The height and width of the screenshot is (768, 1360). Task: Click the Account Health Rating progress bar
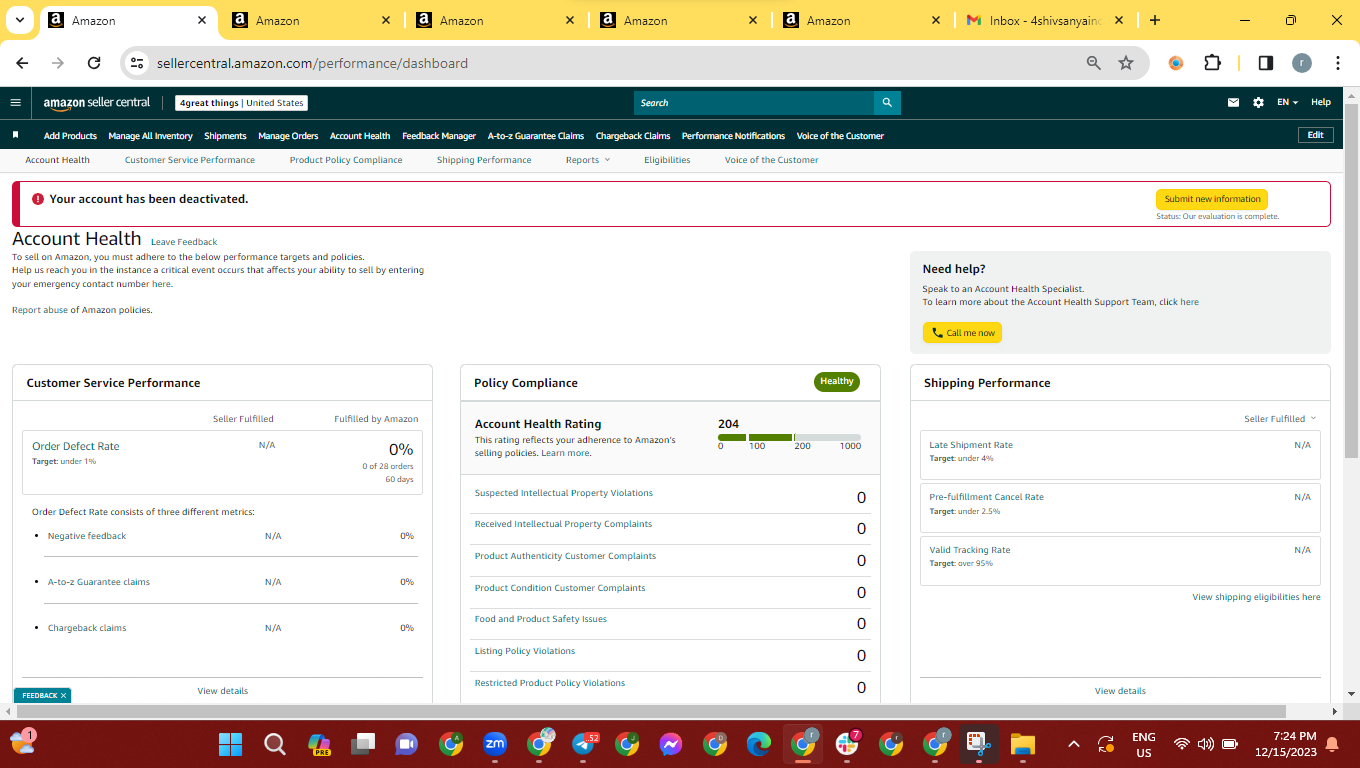pyautogui.click(x=789, y=437)
